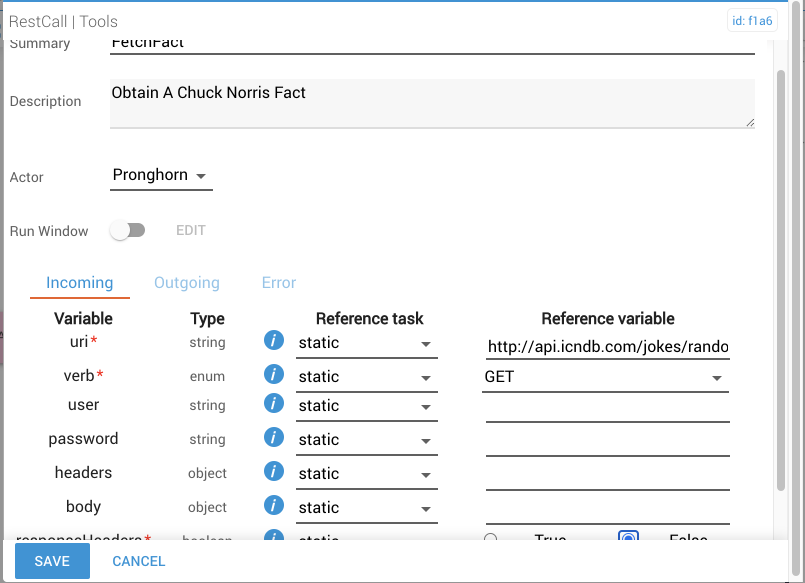The height and width of the screenshot is (583, 805).
Task: Click the password variable label
Action: 83,439
